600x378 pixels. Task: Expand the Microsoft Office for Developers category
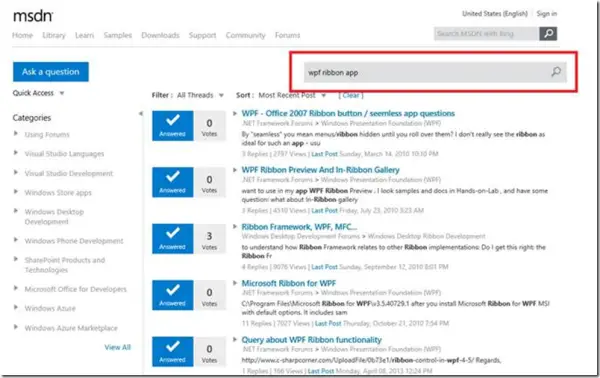(x=16, y=288)
